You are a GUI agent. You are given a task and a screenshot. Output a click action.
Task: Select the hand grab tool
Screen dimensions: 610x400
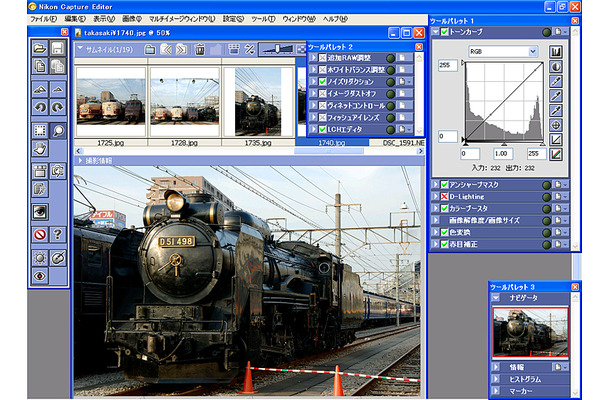40,149
